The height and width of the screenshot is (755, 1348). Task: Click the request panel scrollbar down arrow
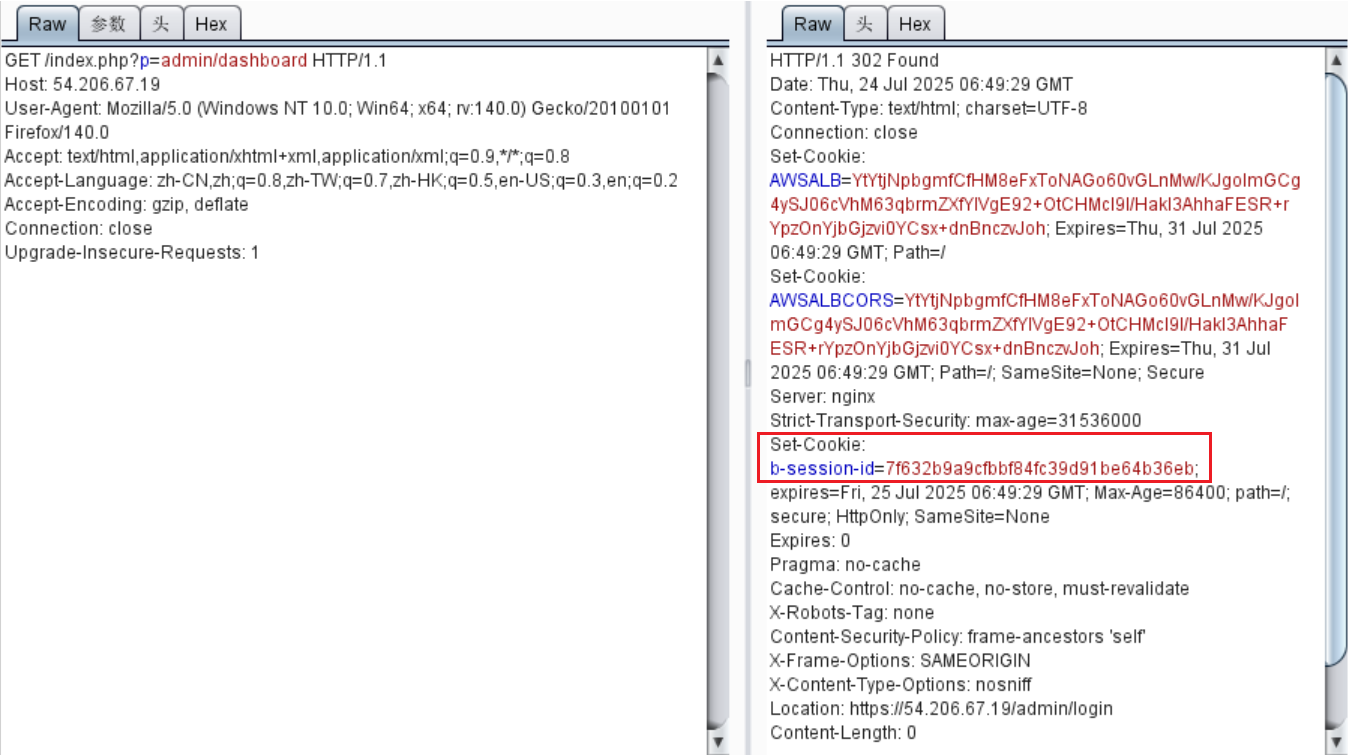tap(717, 742)
